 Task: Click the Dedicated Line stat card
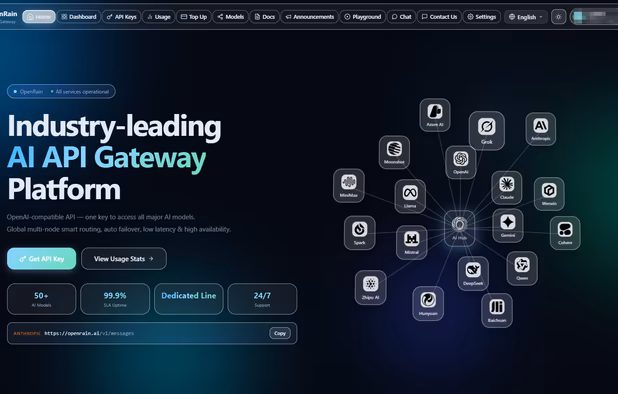coord(188,299)
